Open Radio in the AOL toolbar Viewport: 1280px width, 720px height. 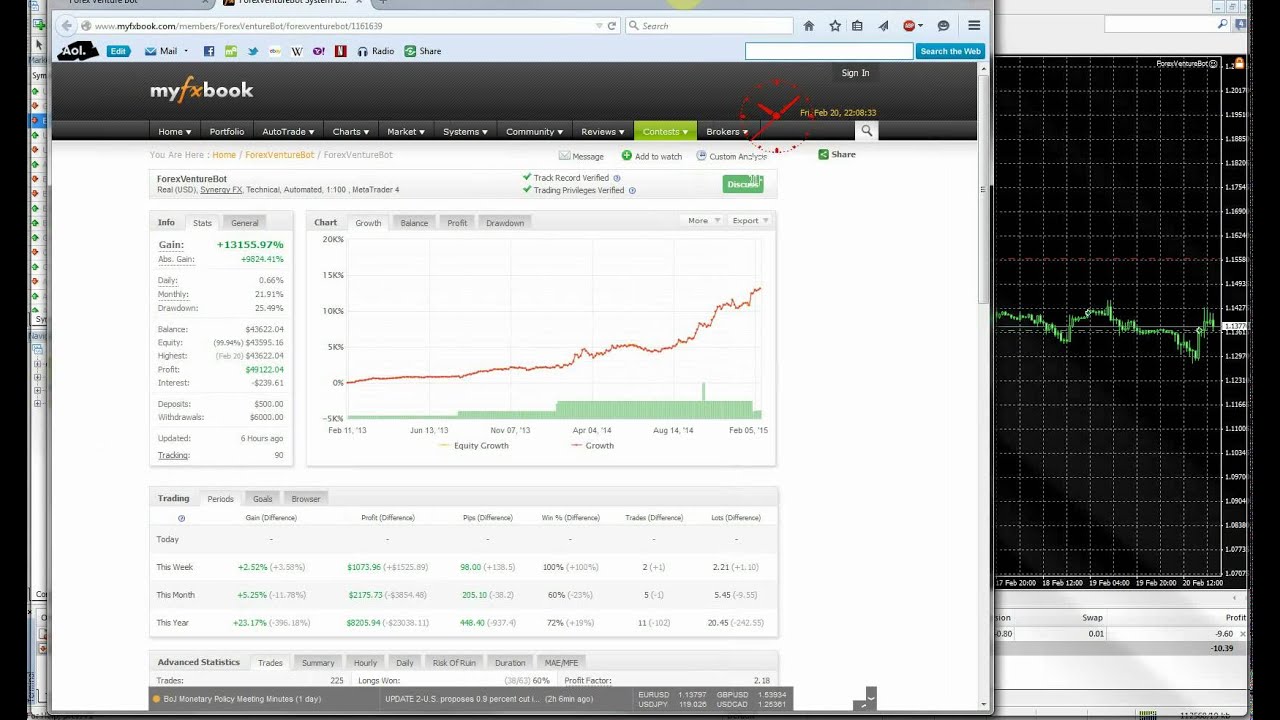(376, 51)
